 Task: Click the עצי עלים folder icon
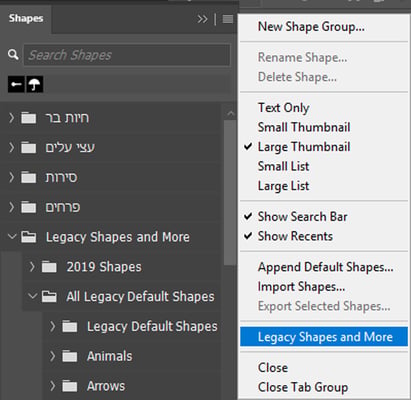(29, 147)
